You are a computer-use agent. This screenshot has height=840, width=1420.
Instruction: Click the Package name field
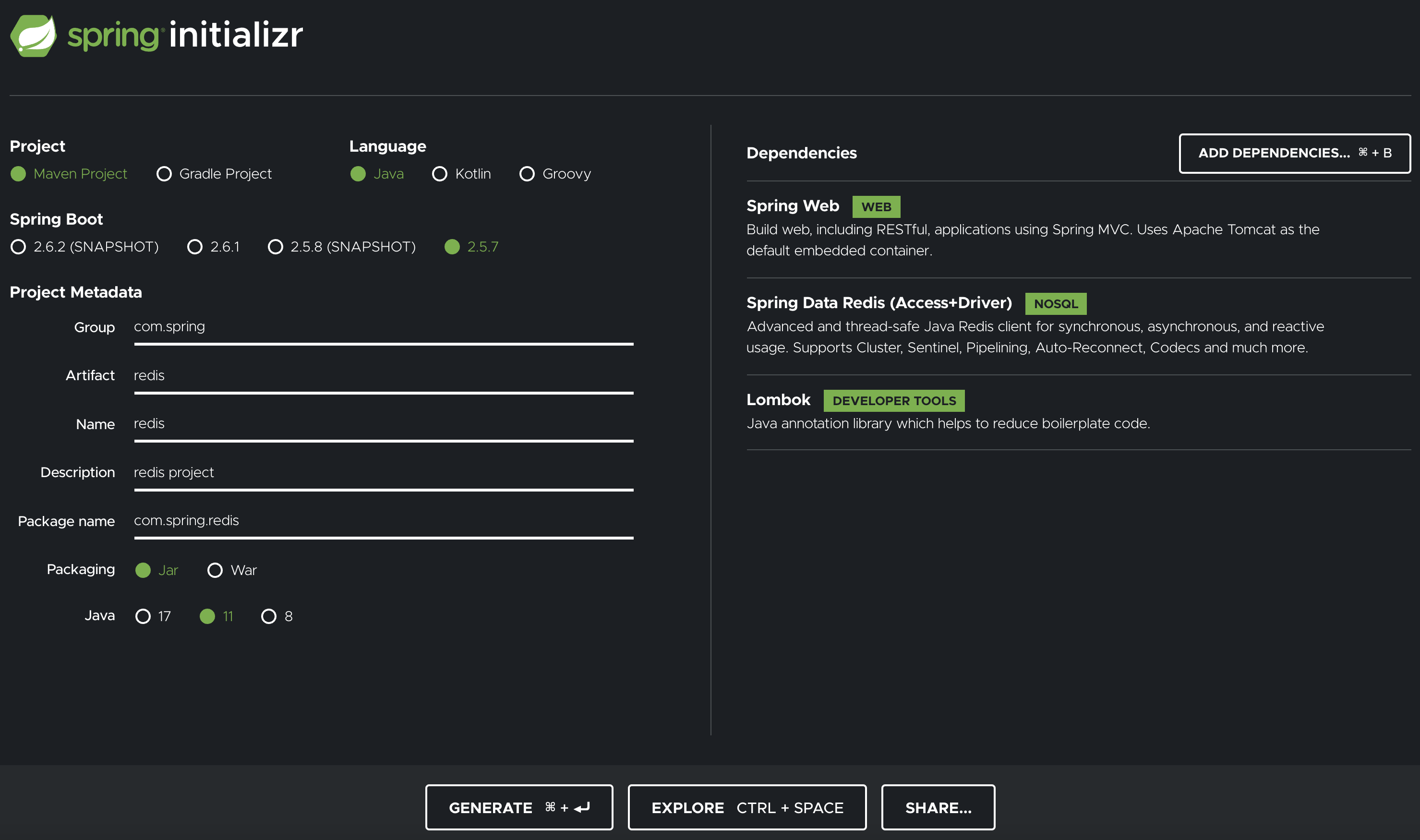(383, 521)
